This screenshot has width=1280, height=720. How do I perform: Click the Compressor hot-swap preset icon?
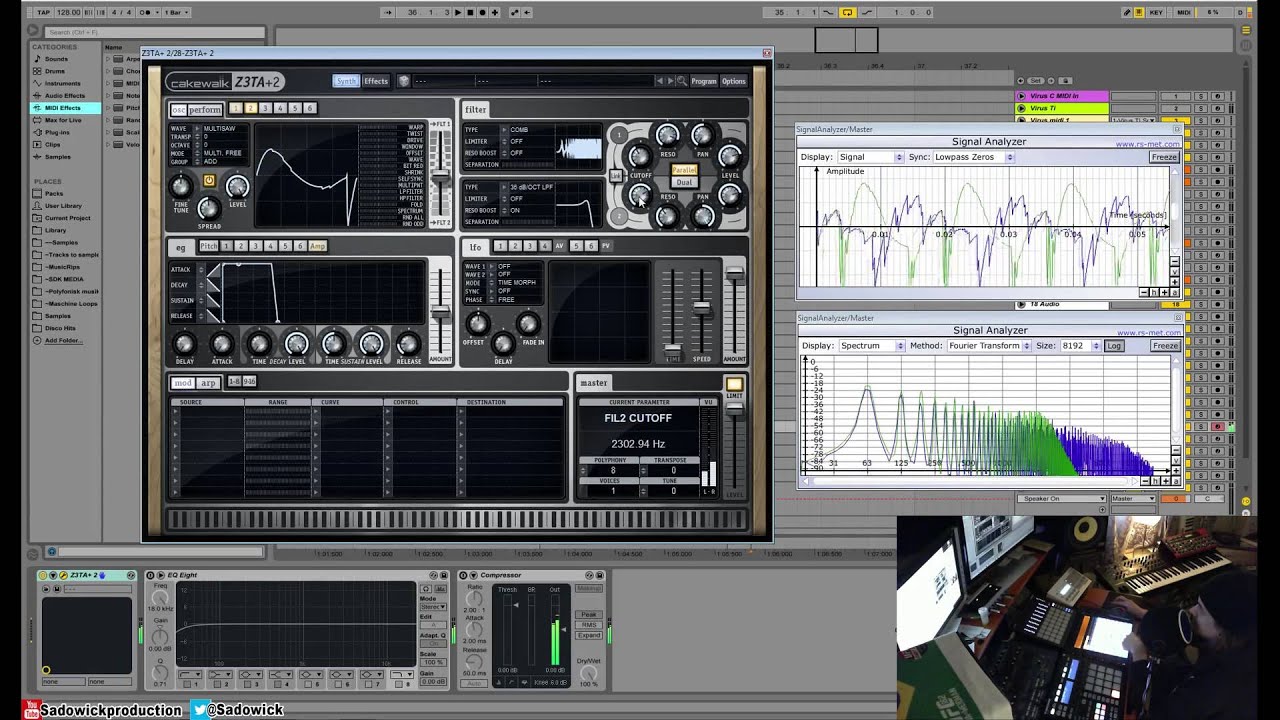click(x=590, y=575)
